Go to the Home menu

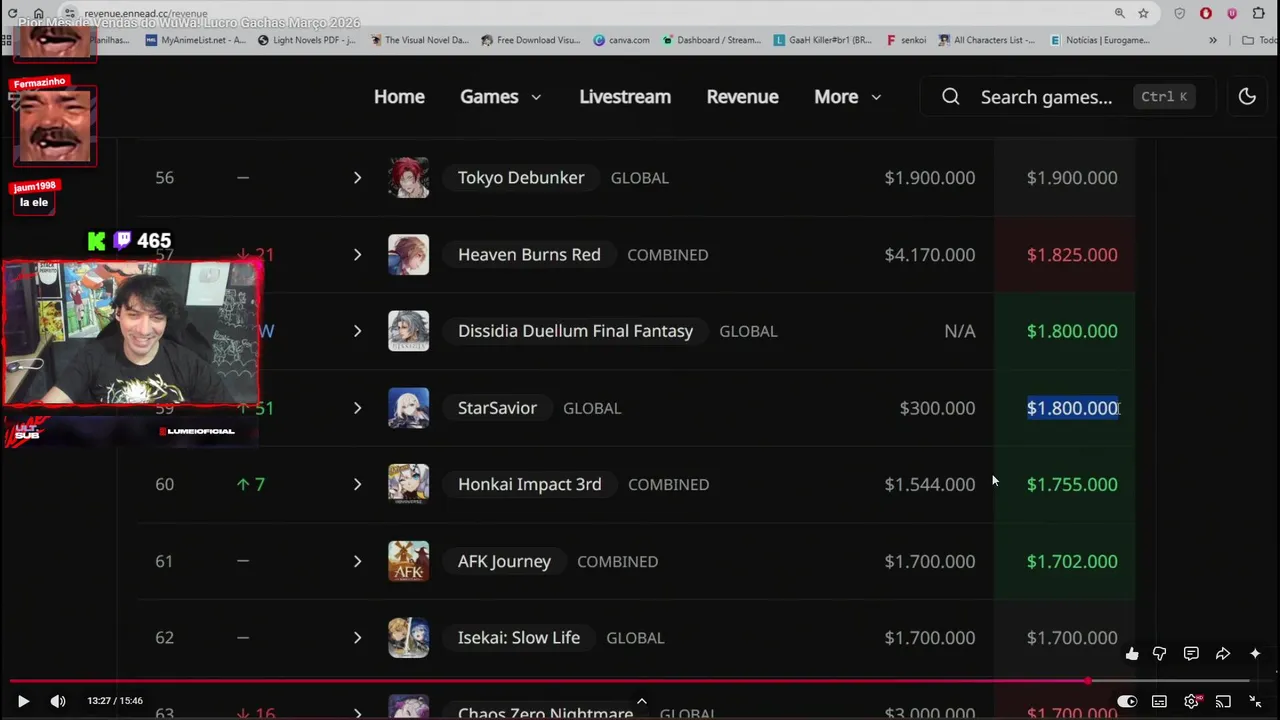tap(399, 97)
